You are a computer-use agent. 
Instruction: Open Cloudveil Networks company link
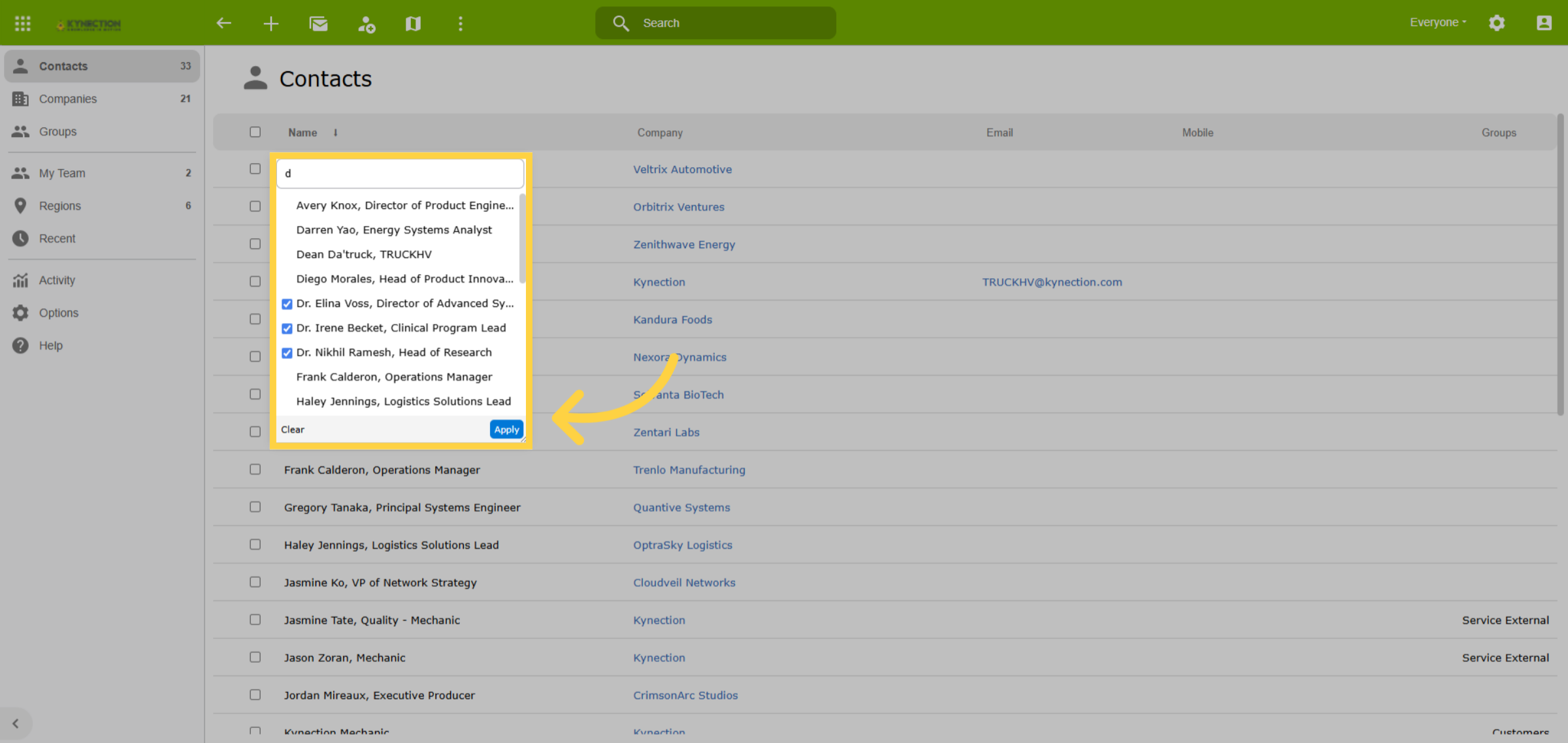pos(684,582)
